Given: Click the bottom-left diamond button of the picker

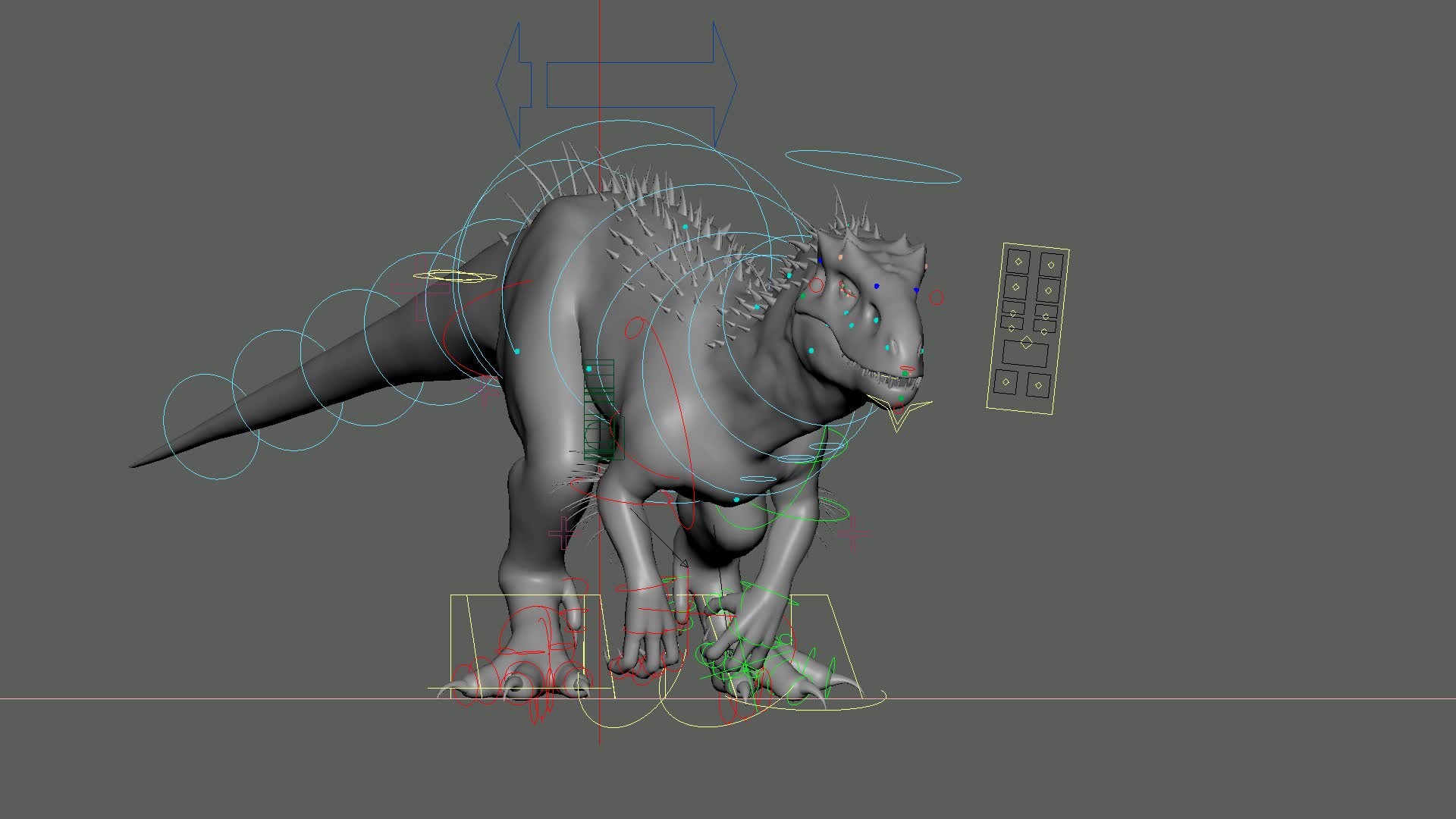Looking at the screenshot, I should pyautogui.click(x=1006, y=381).
